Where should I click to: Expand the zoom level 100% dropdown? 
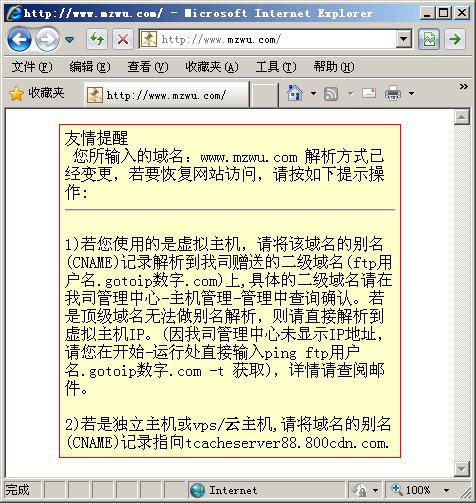[x=446, y=490]
